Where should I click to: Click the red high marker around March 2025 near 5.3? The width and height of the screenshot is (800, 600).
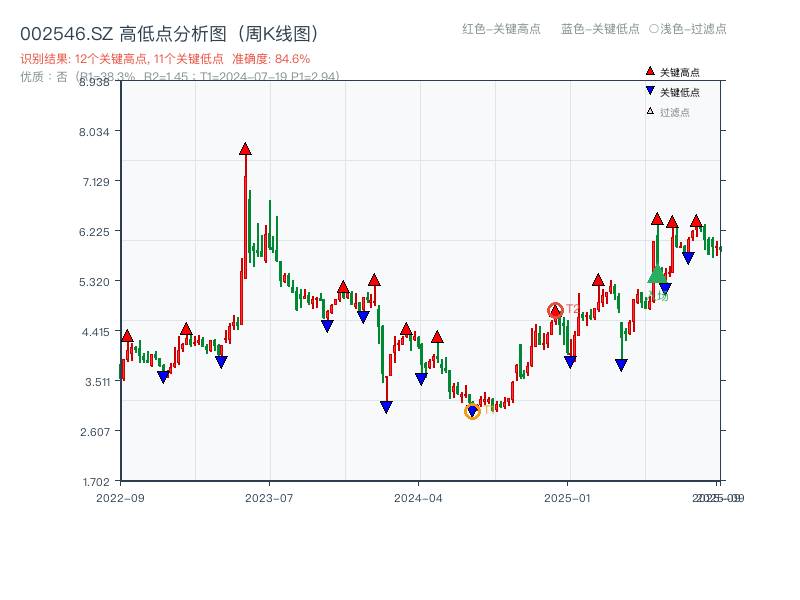coord(598,280)
